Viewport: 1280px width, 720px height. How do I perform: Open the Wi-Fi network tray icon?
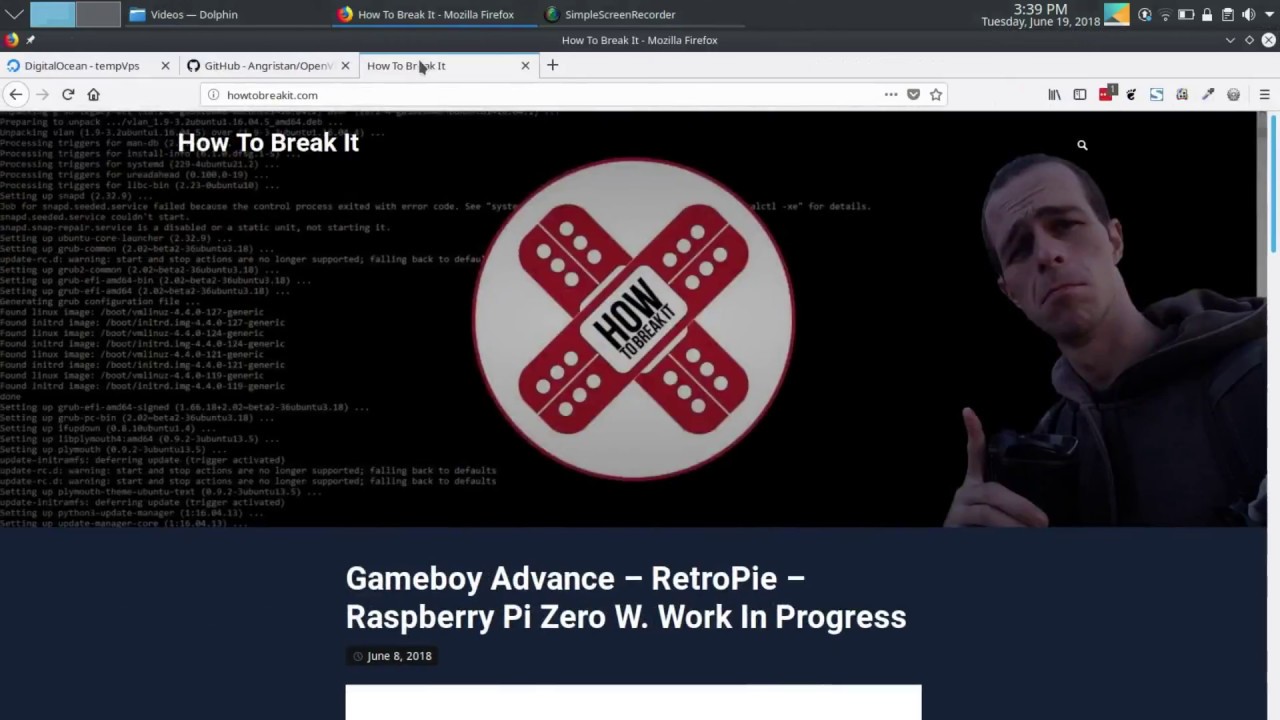click(x=1165, y=15)
